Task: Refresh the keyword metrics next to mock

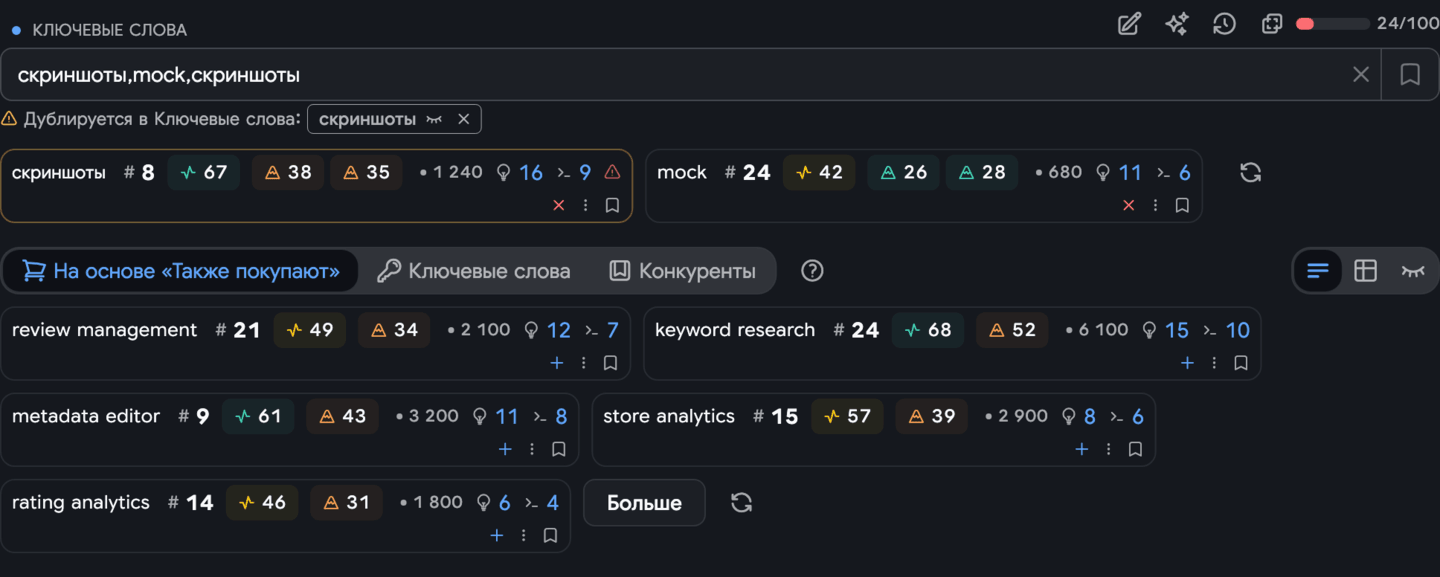Action: tap(1250, 172)
